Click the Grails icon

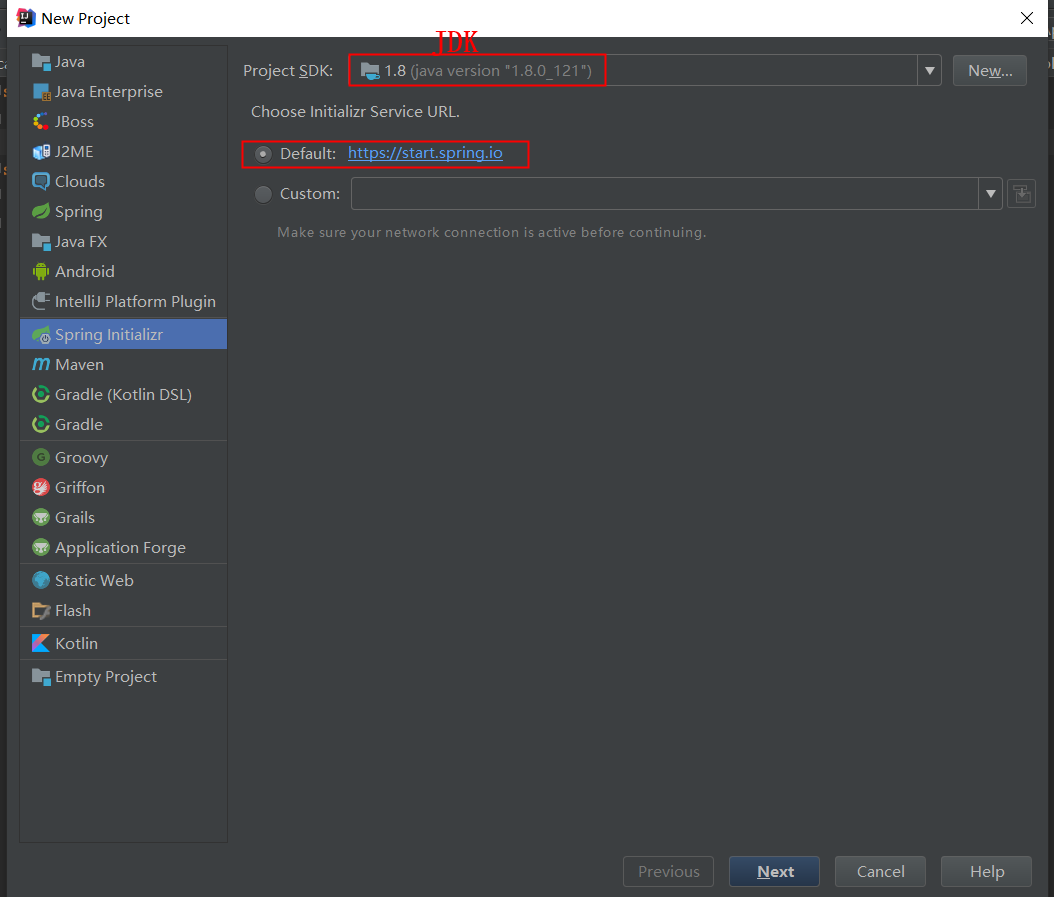(x=41, y=518)
